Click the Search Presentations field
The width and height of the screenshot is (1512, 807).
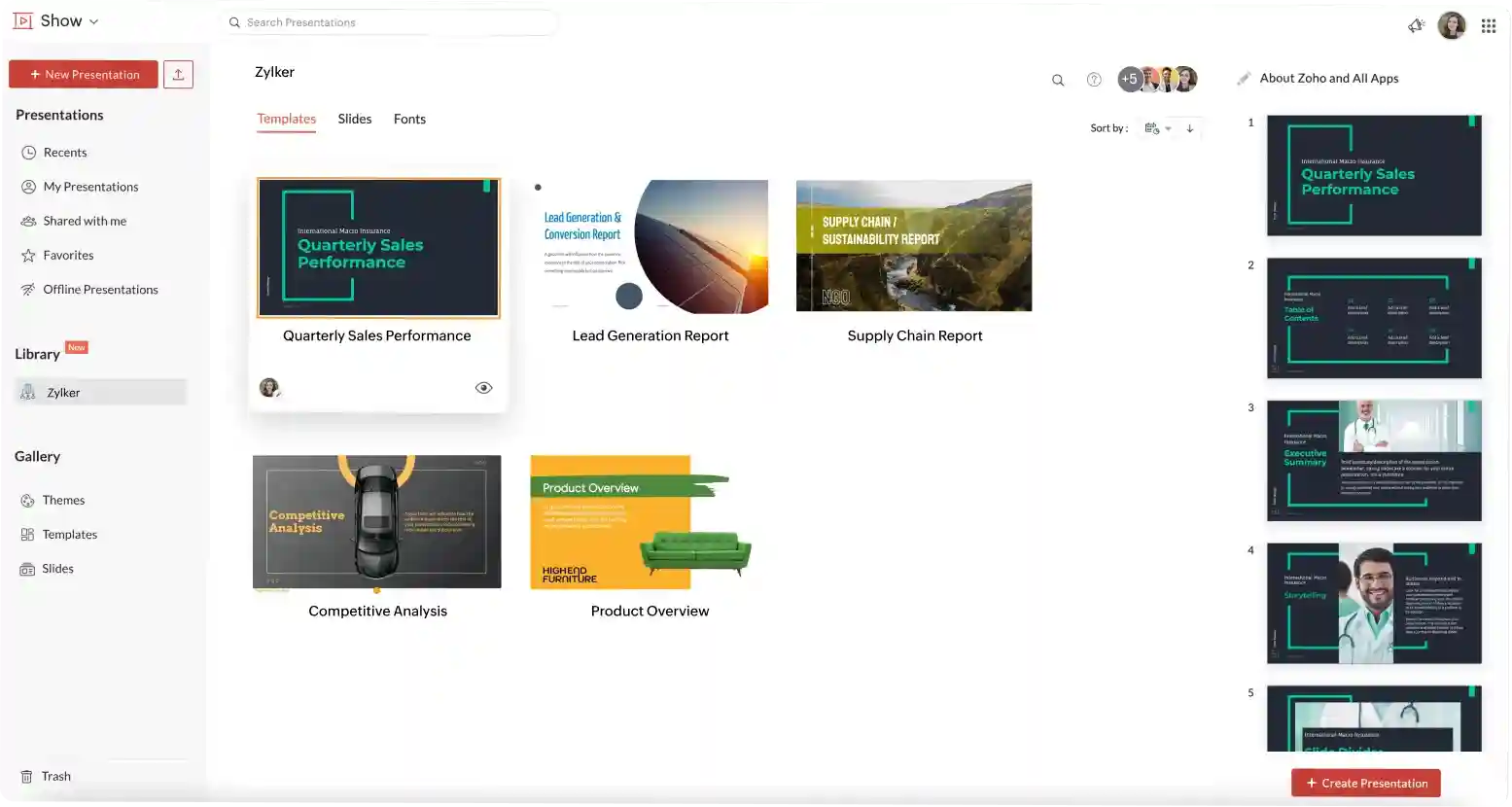(394, 22)
